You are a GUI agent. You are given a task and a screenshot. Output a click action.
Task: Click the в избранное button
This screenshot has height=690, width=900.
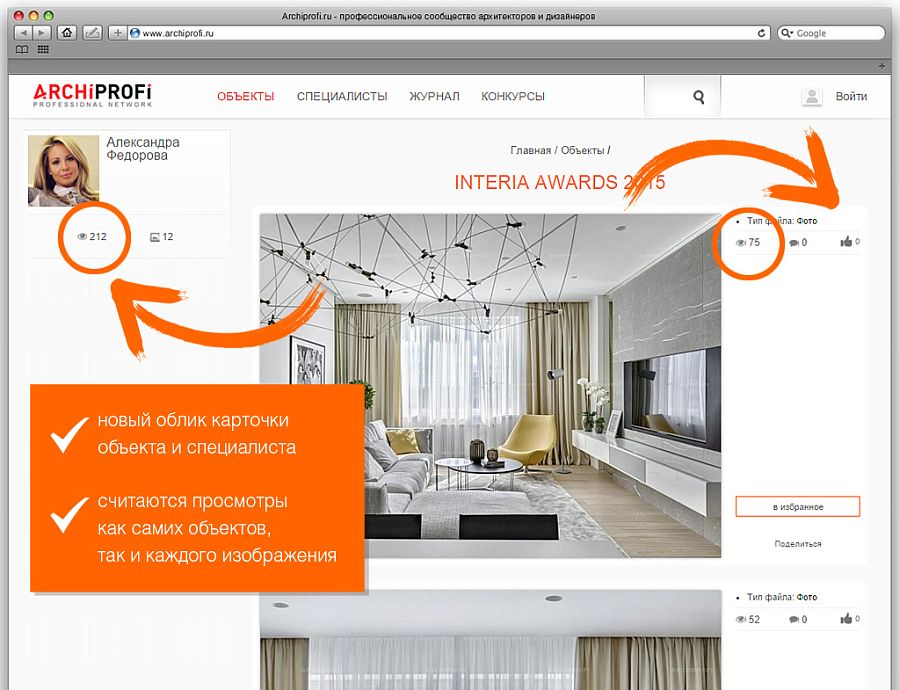point(797,507)
